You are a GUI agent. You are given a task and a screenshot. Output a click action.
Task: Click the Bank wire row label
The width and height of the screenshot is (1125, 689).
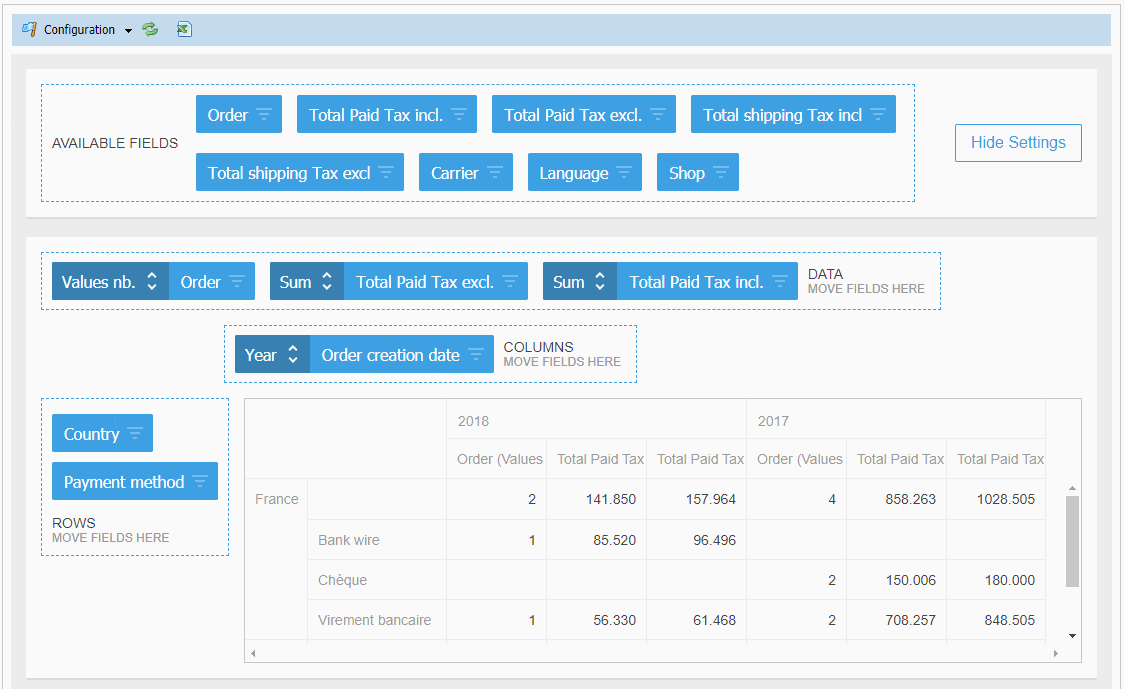point(349,540)
